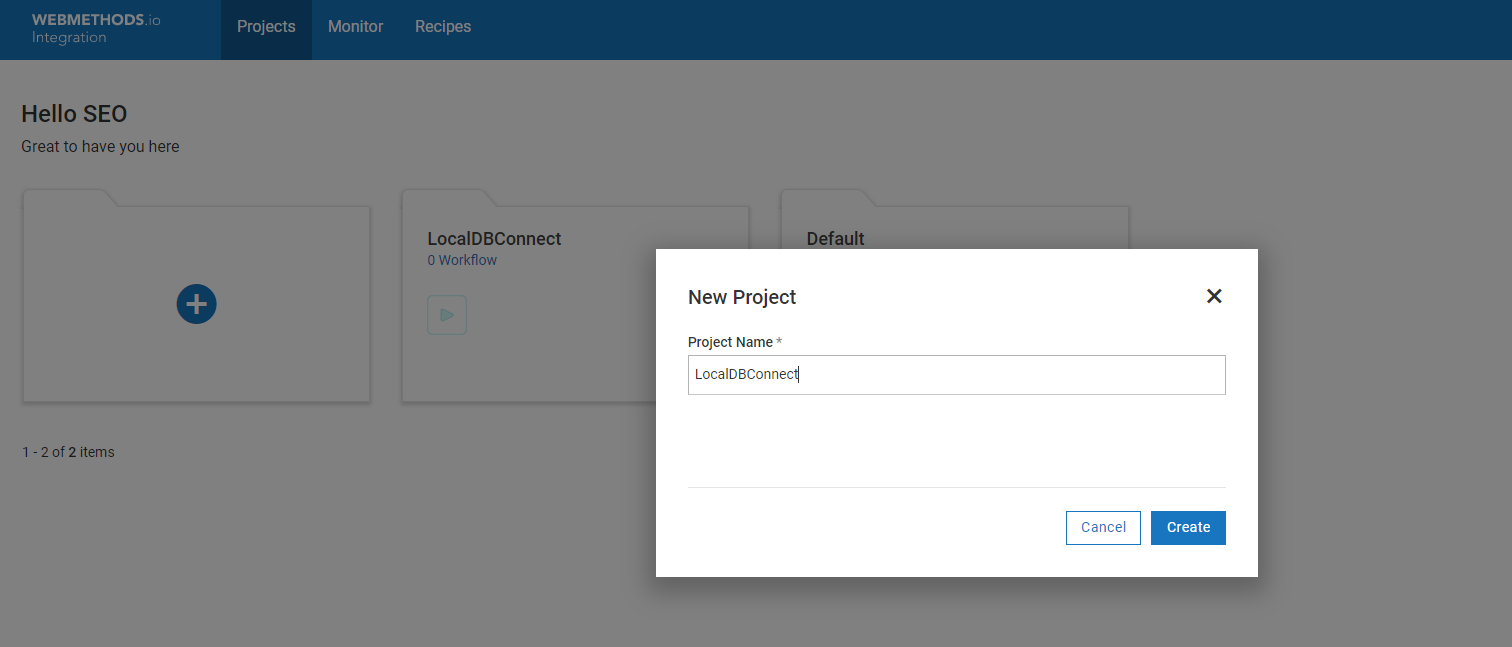Screen dimensions: 1512x647
Task: Open the Projects tab
Action: point(266,27)
